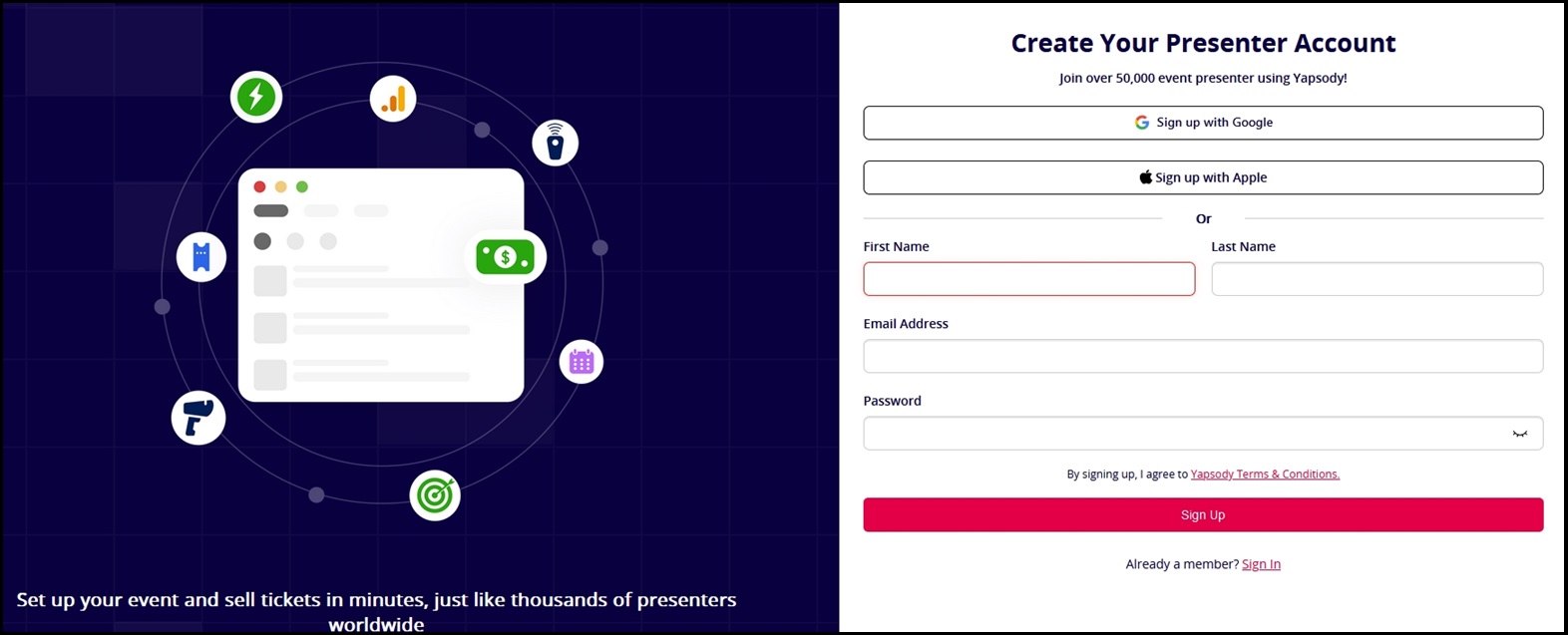1568x635 pixels.
Task: Follow the Sign In link
Action: tap(1261, 564)
